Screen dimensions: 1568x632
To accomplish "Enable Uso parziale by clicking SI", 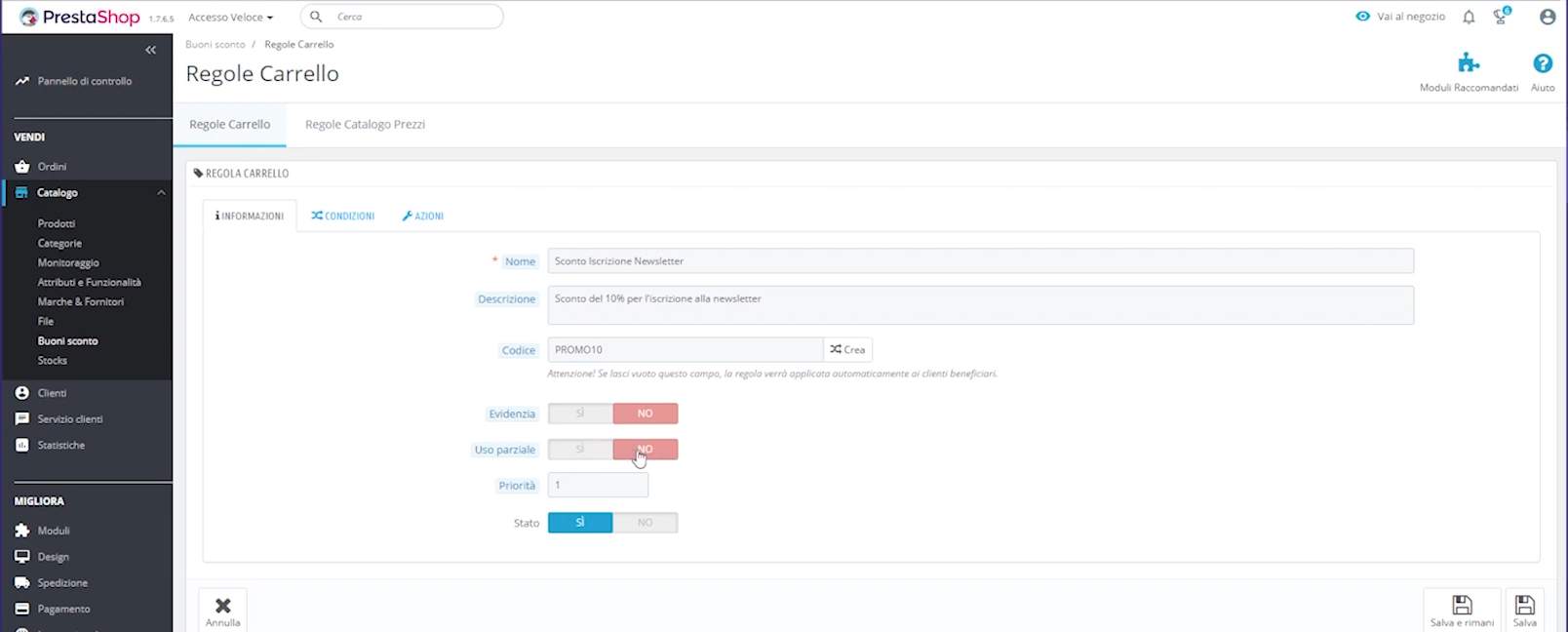I will click(x=580, y=450).
